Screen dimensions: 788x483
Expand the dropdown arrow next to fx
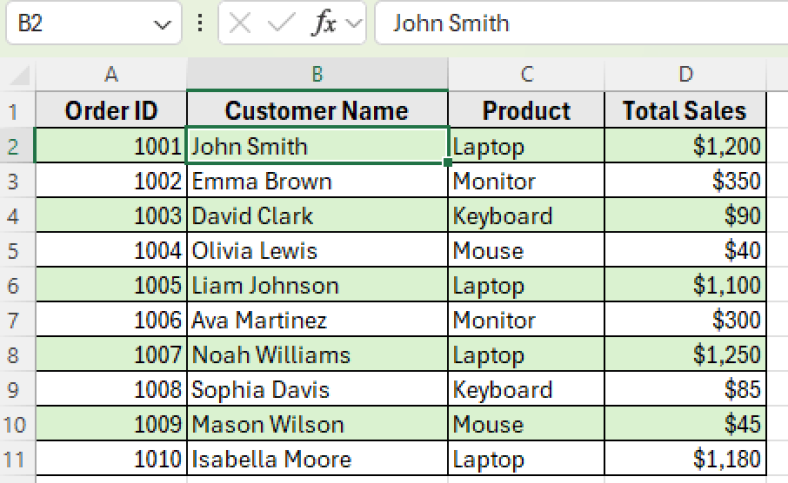(x=354, y=23)
